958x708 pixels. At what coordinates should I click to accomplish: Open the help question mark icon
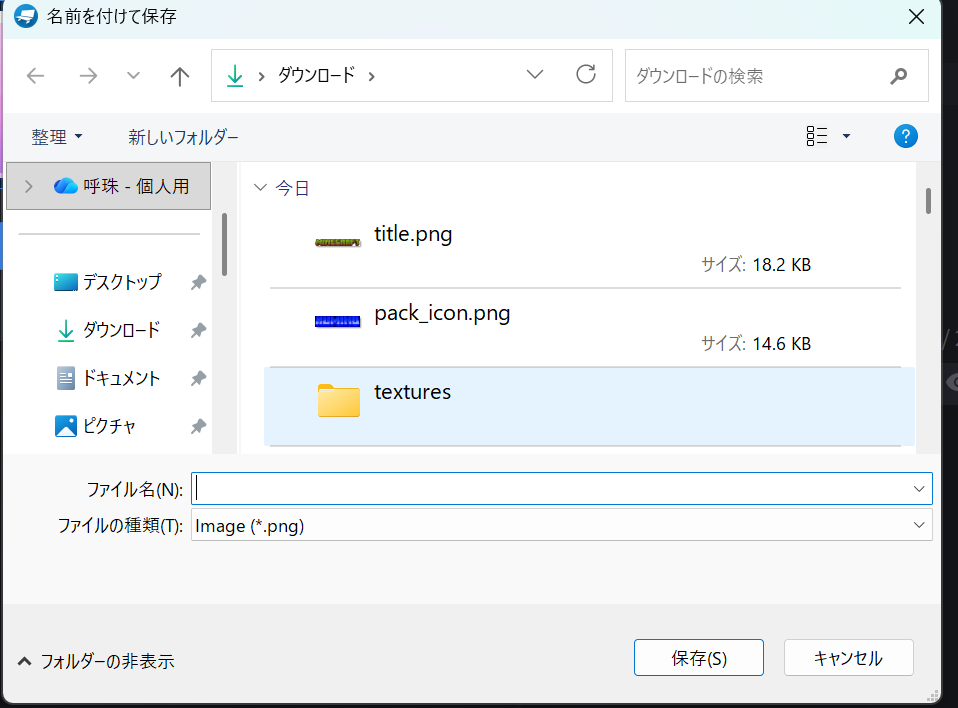(905, 136)
